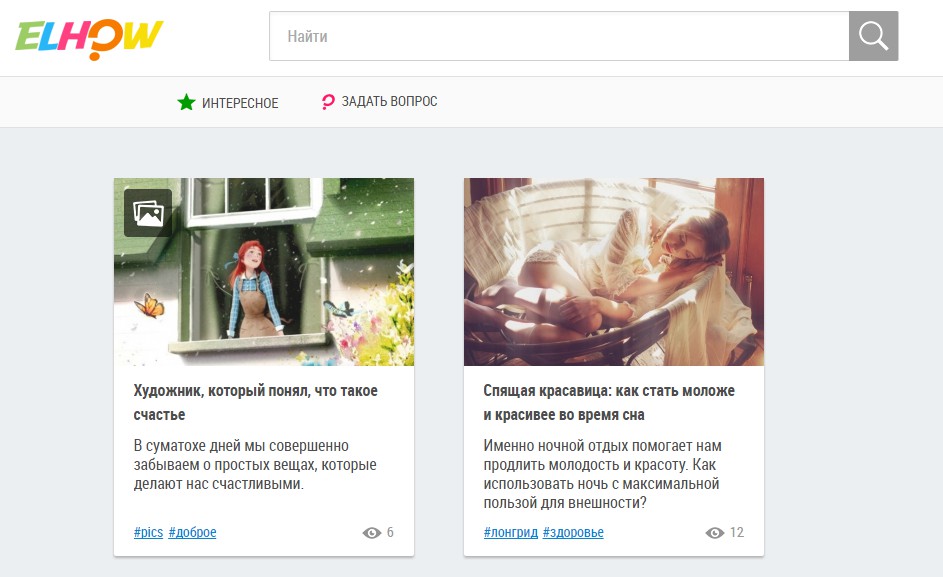Open article Художник, который понял, что такое счастье
Image resolution: width=943 pixels, height=577 pixels.
256,403
